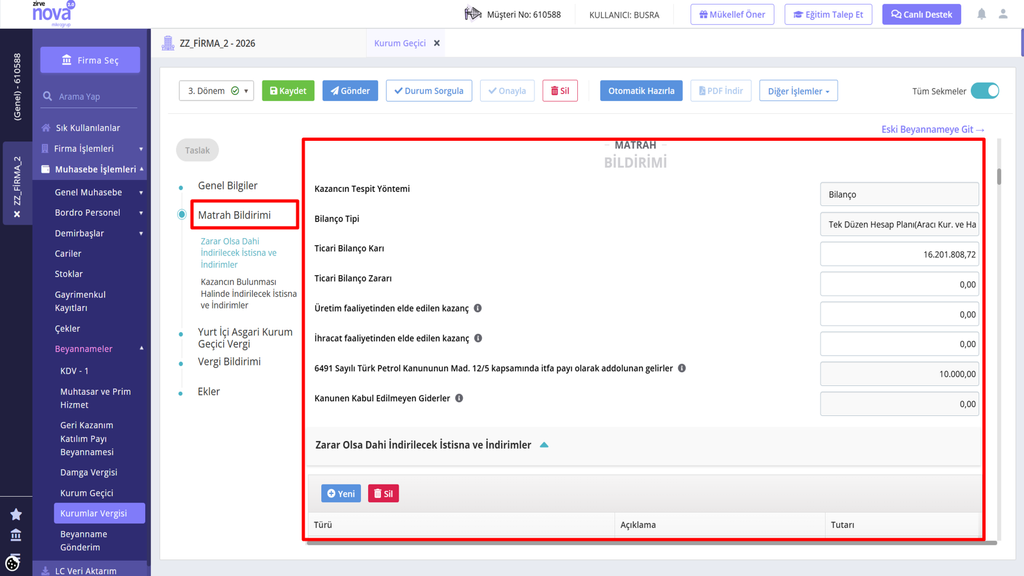Click the cookie icon at bottom left

[12, 562]
